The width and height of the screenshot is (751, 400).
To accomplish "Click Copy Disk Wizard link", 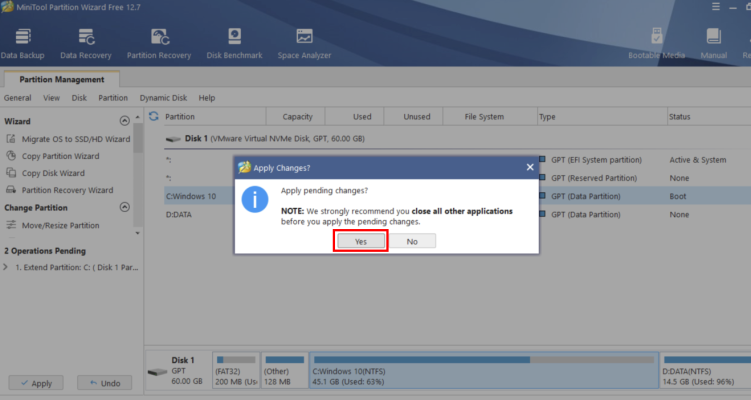I will click(53, 173).
